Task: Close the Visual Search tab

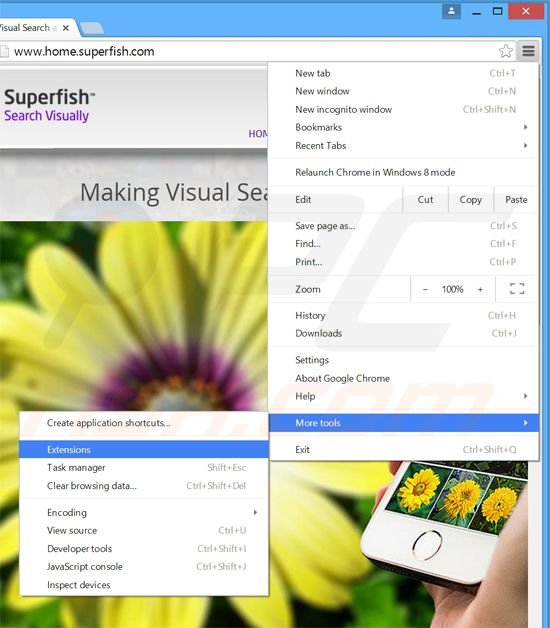Action: pos(65,28)
